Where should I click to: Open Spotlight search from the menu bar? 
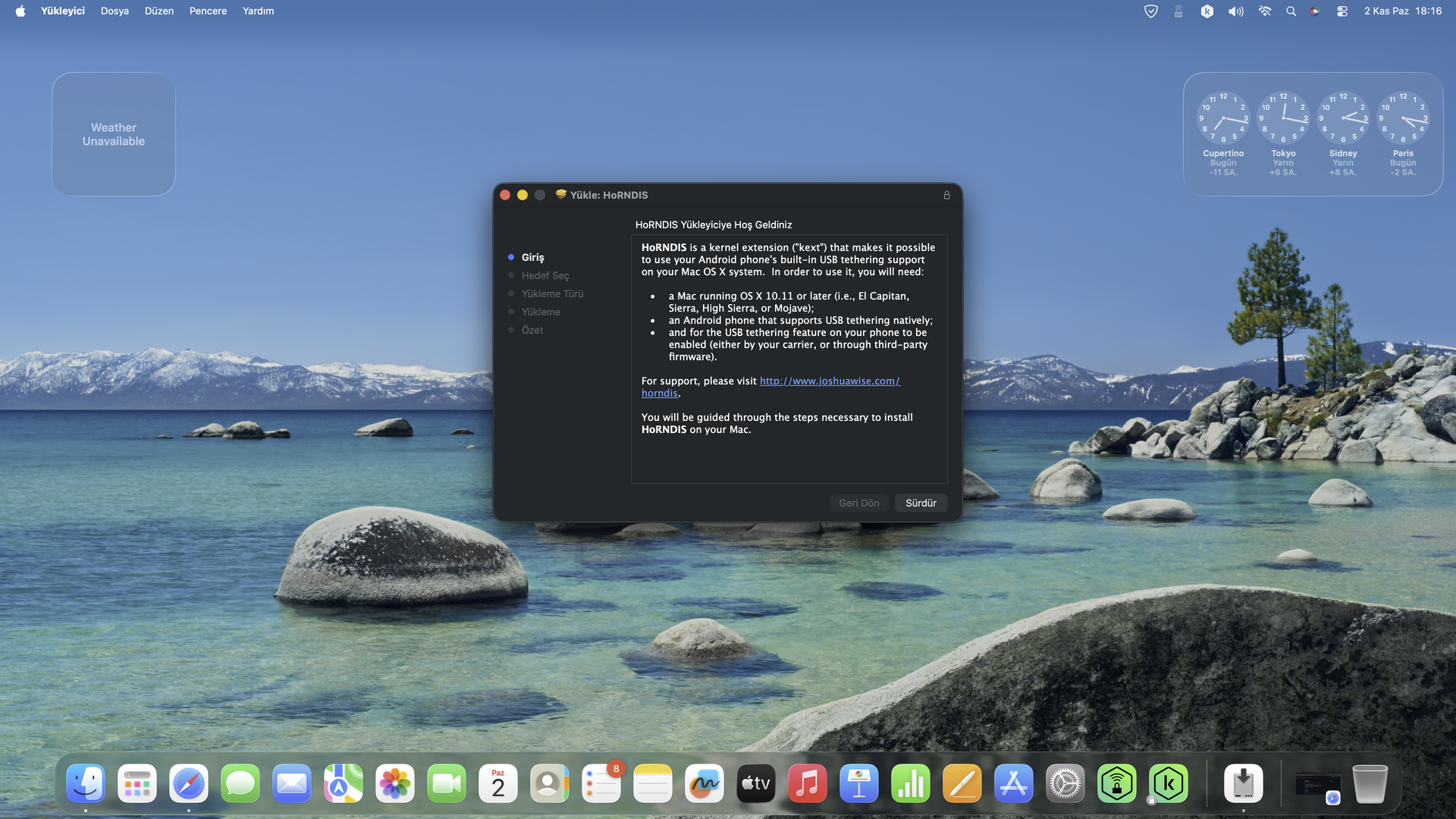click(1291, 11)
